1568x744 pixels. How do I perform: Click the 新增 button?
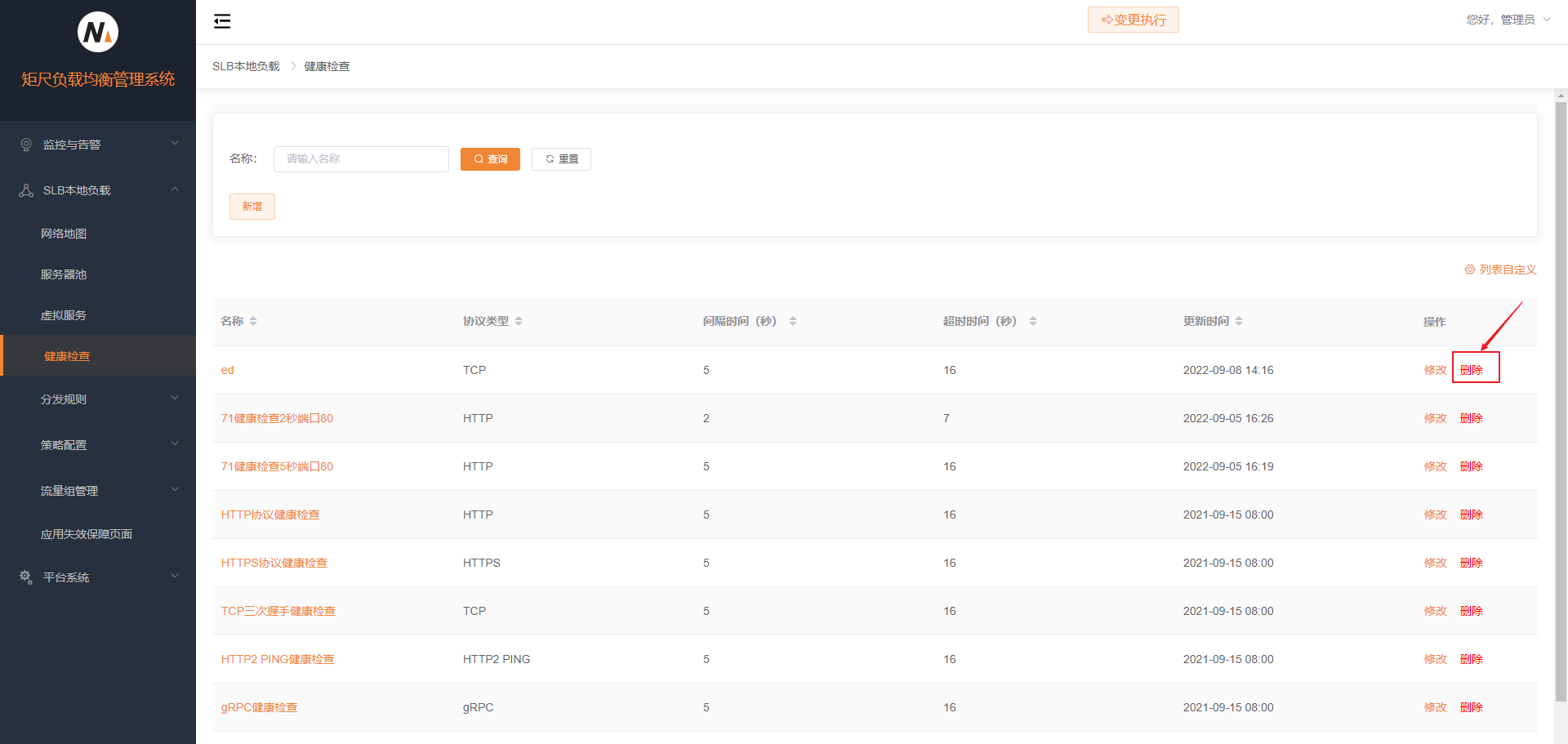click(252, 207)
